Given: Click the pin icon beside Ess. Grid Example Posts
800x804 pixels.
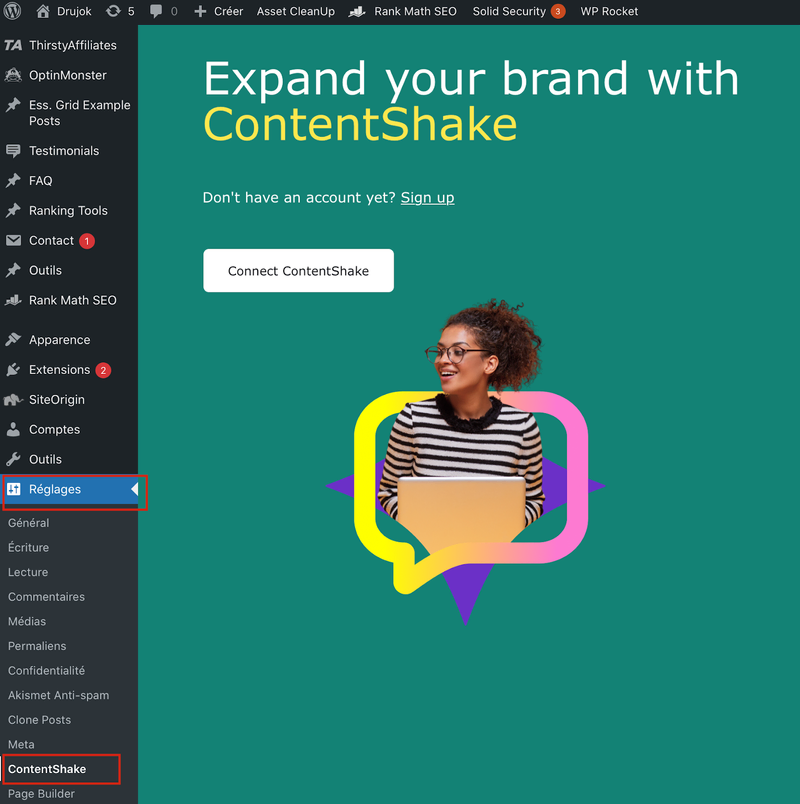Looking at the screenshot, I should (x=13, y=105).
